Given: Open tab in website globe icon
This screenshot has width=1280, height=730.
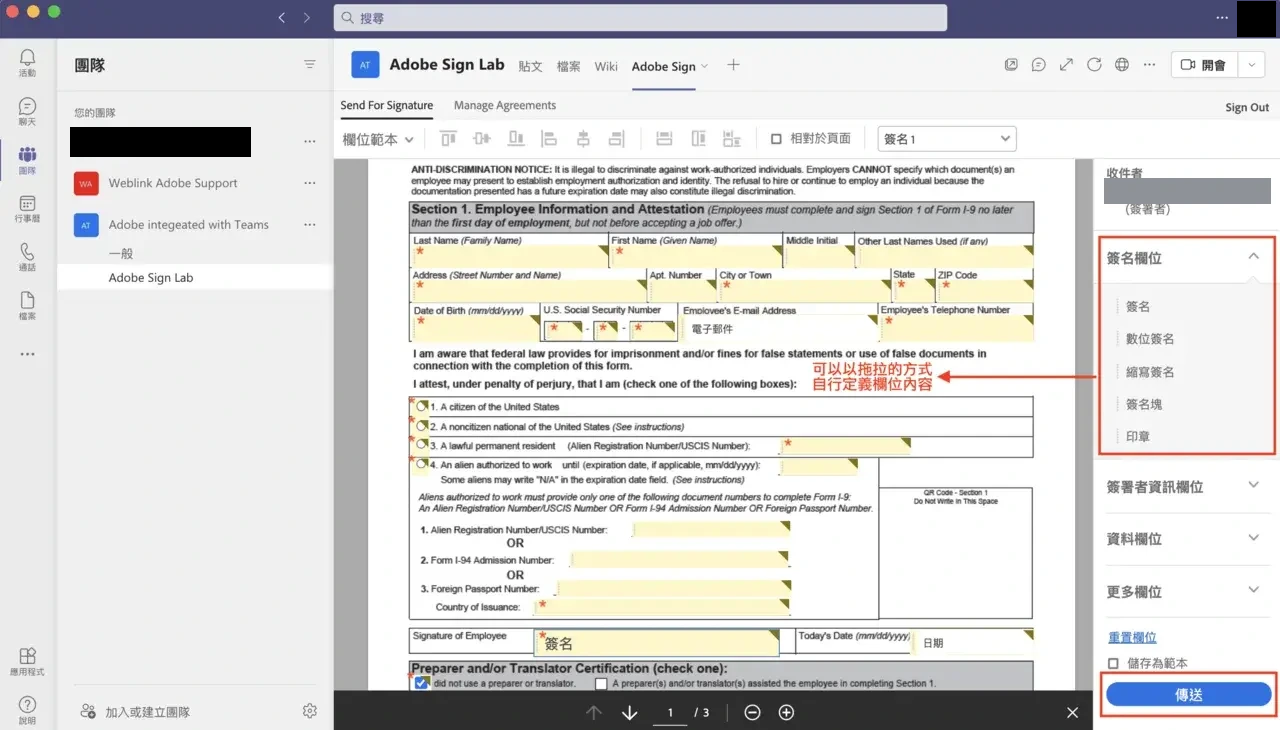Looking at the screenshot, I should (x=1122, y=65).
